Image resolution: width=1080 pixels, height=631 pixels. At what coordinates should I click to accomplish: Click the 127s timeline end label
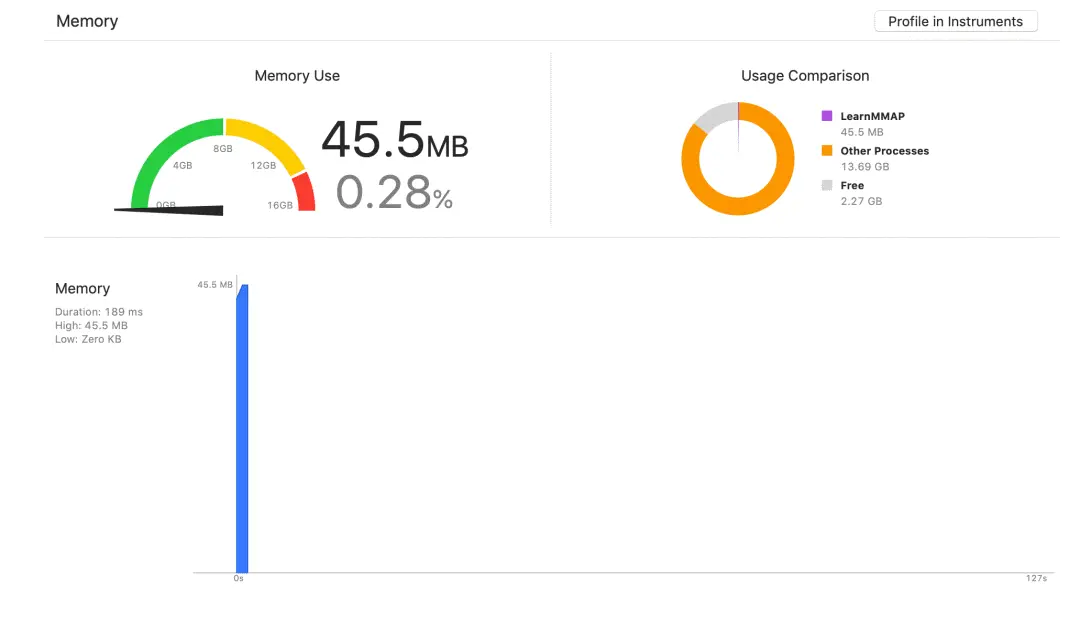coord(1036,579)
